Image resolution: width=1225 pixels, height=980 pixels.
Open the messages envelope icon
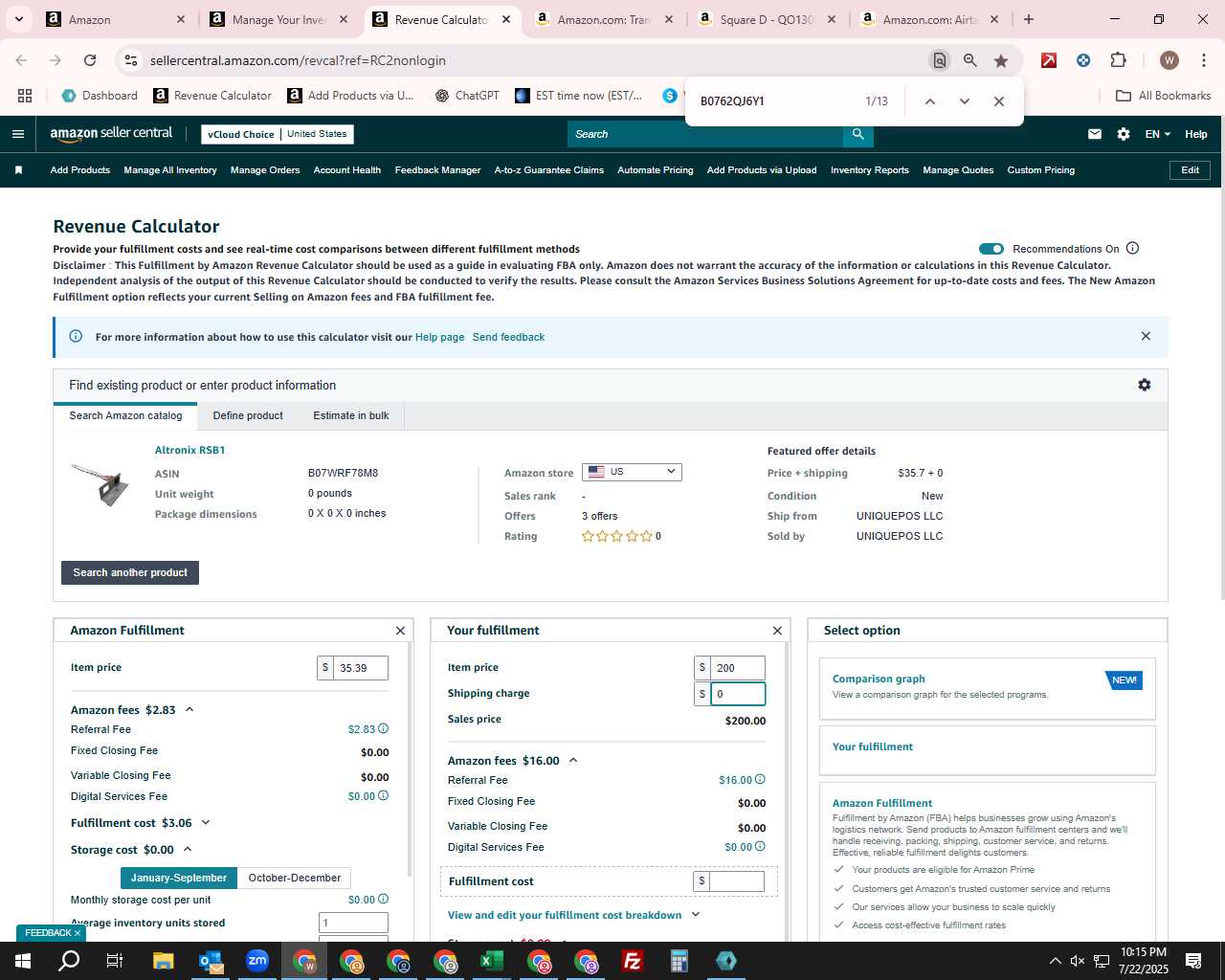(x=1095, y=134)
